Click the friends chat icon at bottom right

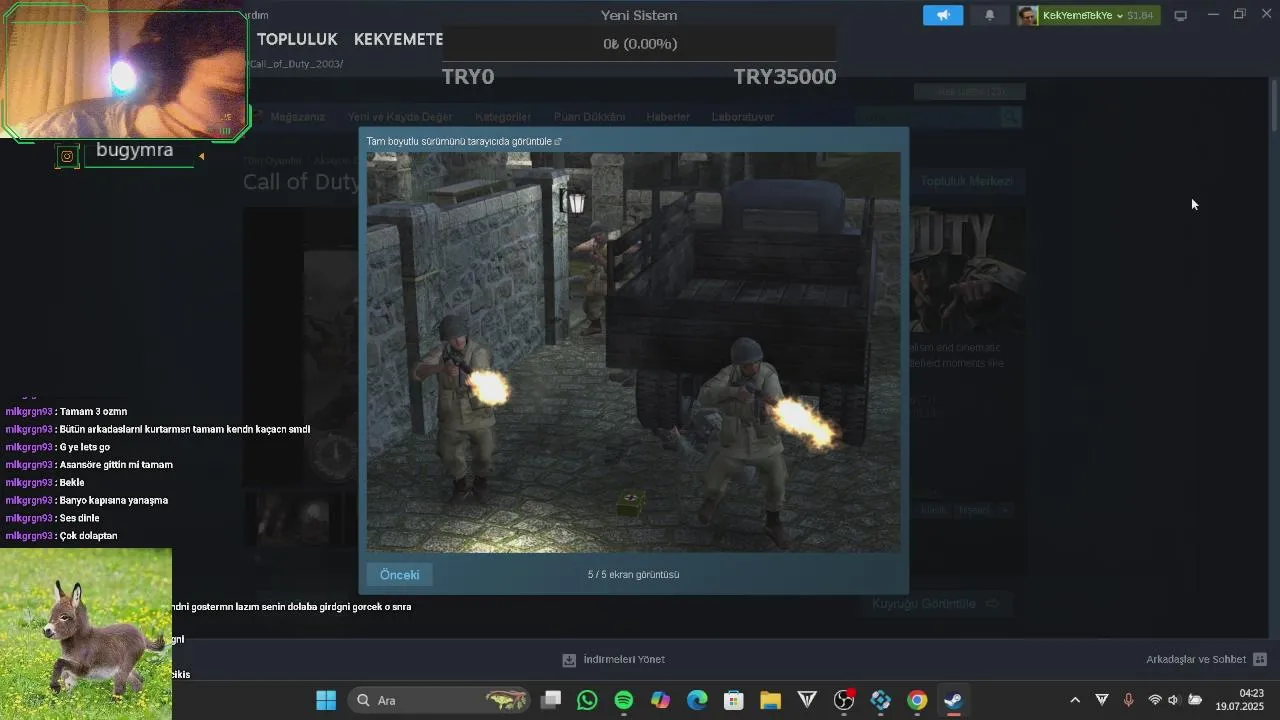1260,659
